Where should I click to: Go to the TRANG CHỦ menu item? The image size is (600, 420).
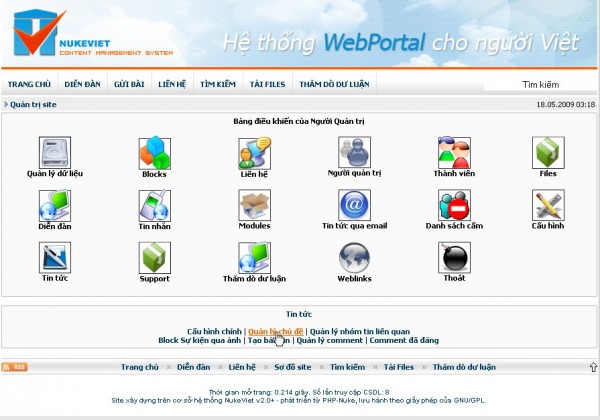[x=29, y=84]
